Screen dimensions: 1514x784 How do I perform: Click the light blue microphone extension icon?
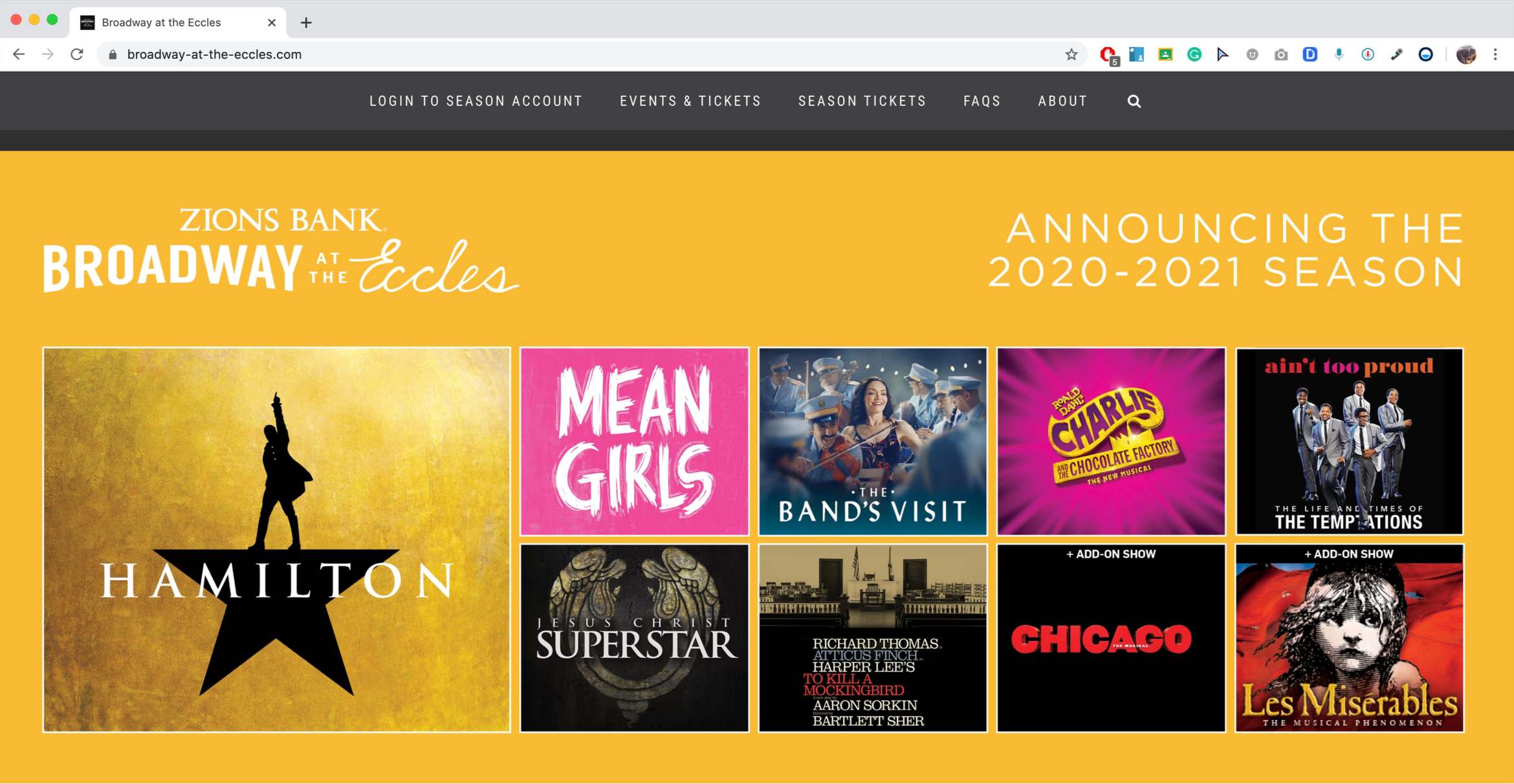(1339, 54)
